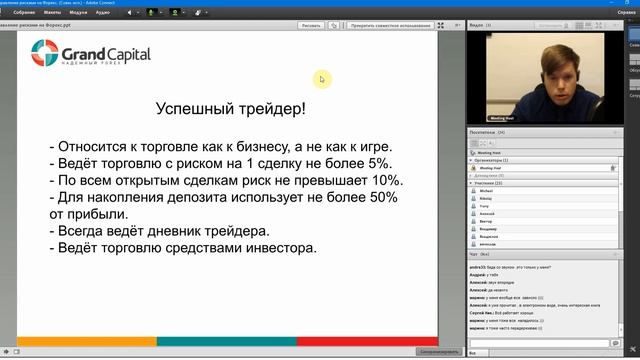Open the share pod options menu
This screenshot has height=360, width=640.
tap(458, 25)
